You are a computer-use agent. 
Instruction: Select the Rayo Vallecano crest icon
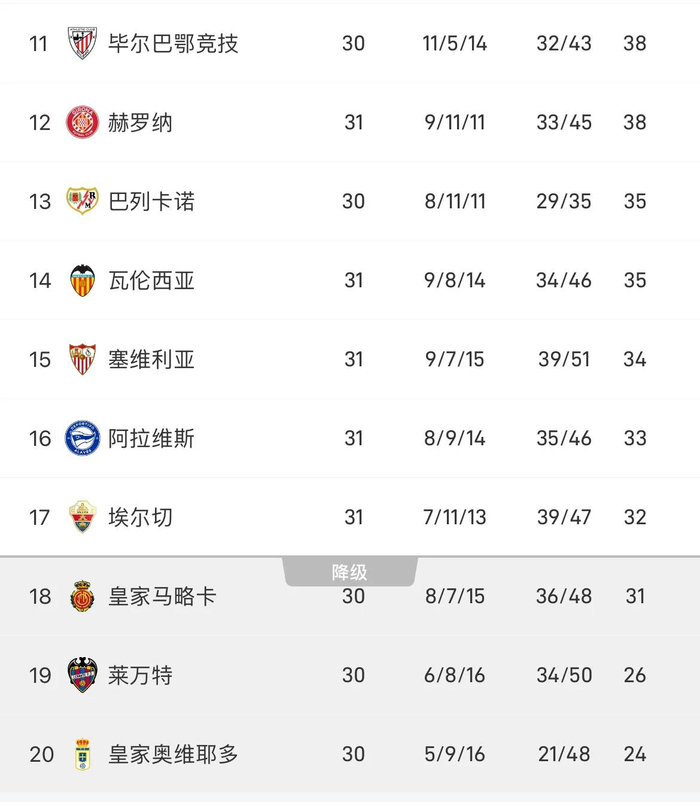[82, 202]
